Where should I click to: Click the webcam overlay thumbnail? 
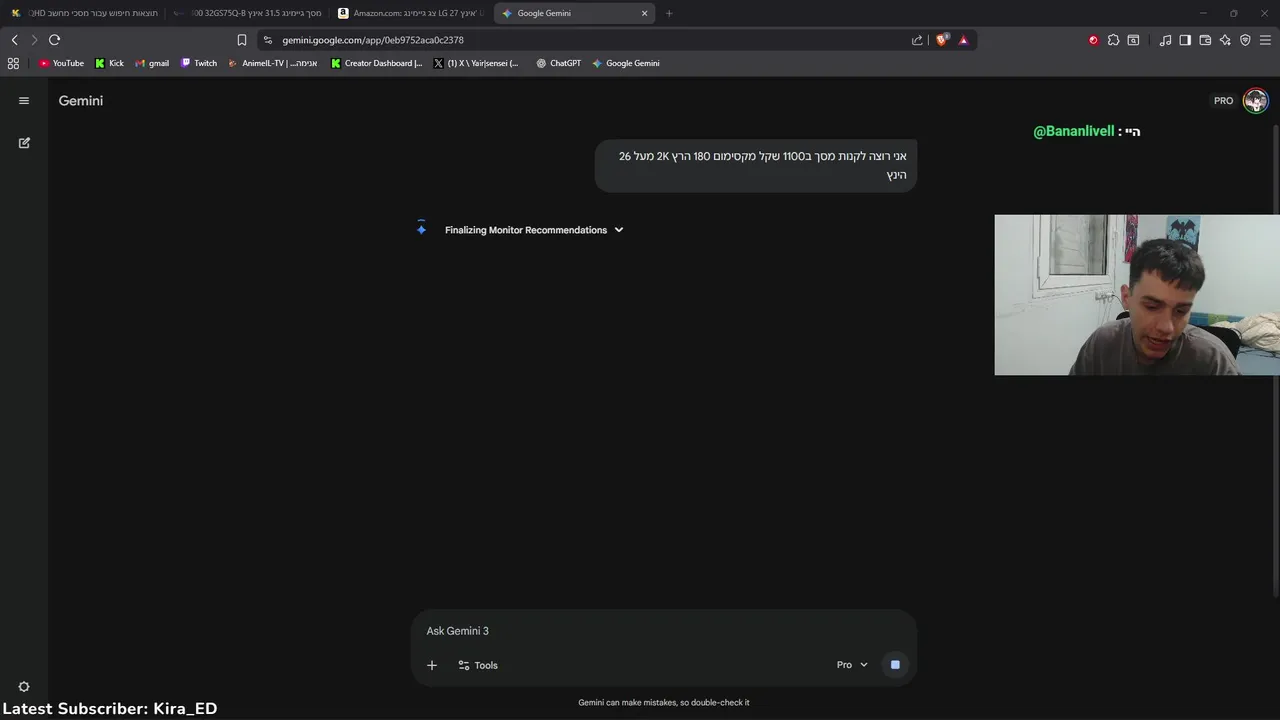click(x=1137, y=295)
